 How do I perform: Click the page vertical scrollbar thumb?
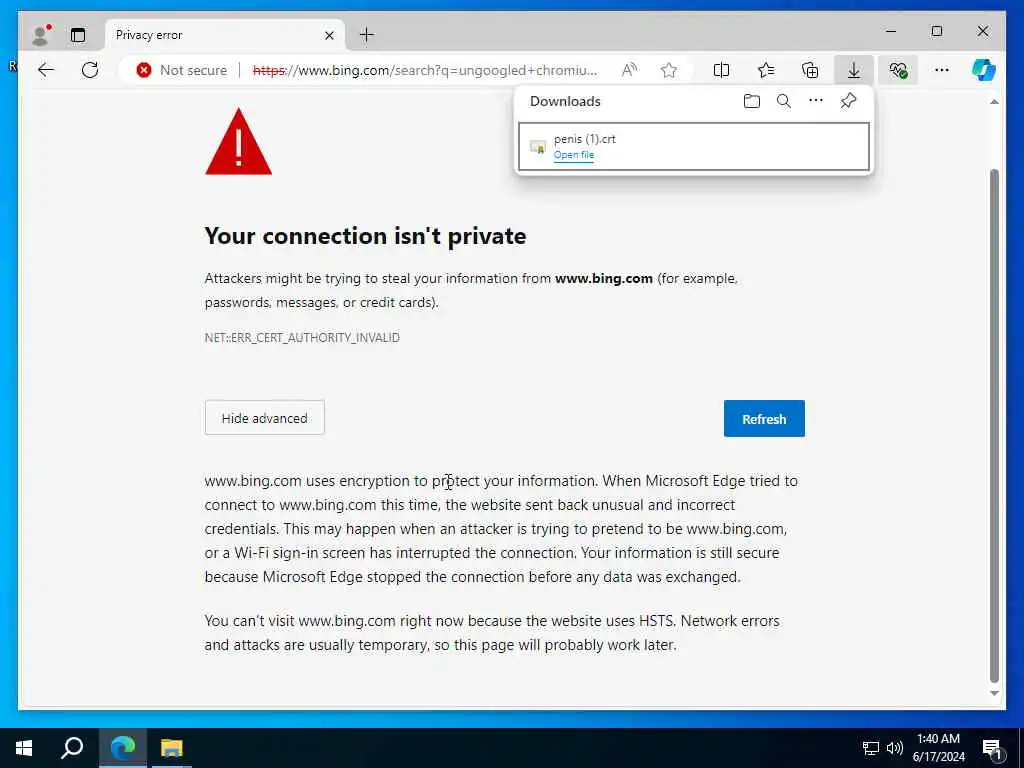pos(994,424)
